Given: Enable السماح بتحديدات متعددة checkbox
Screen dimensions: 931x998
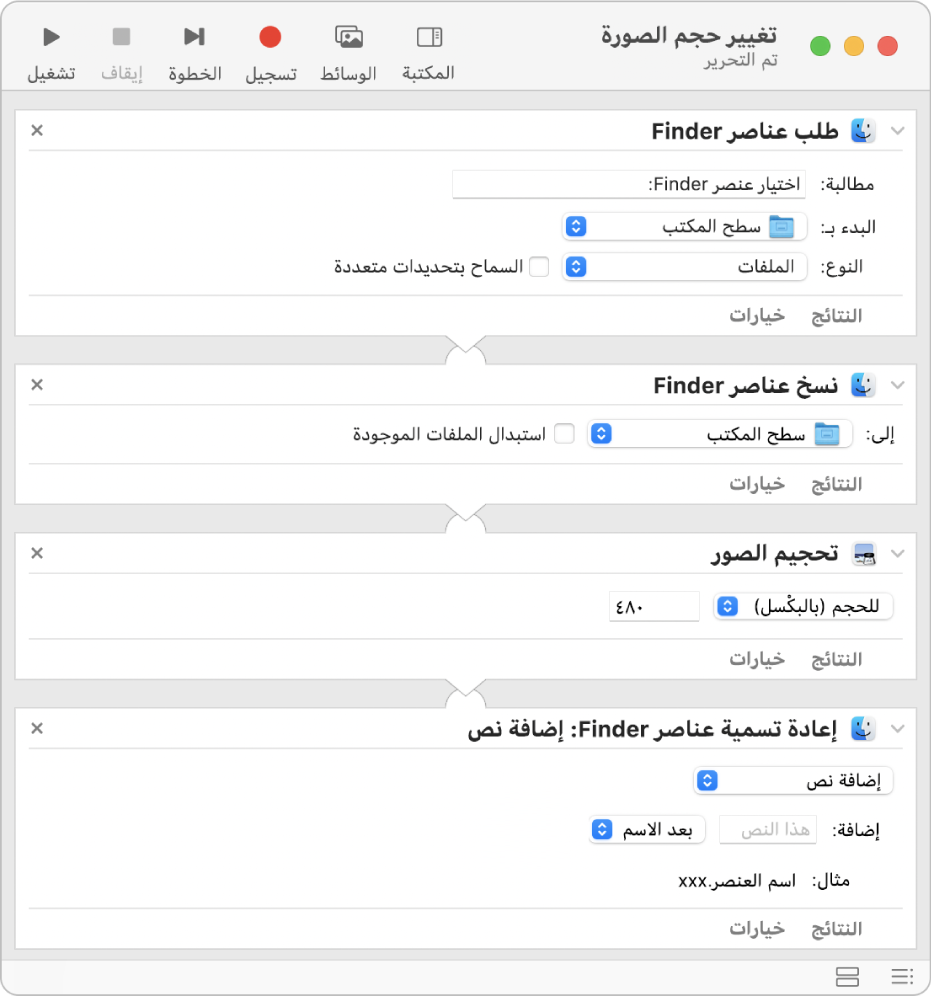Looking at the screenshot, I should click(x=539, y=267).
